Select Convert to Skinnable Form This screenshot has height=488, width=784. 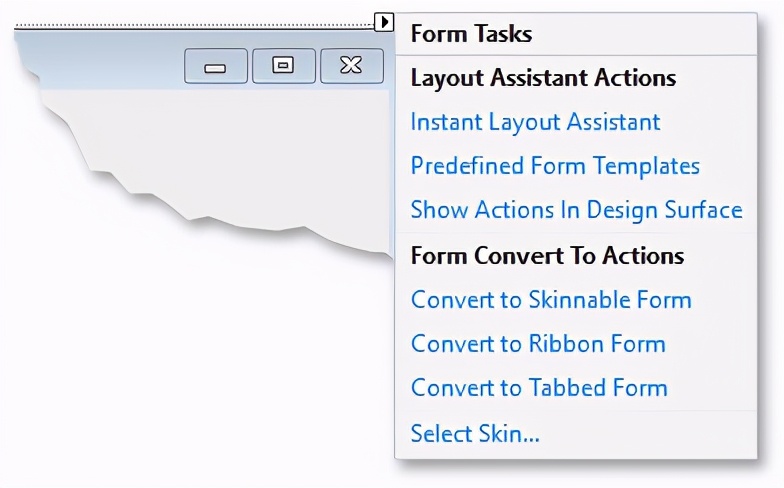(x=551, y=300)
